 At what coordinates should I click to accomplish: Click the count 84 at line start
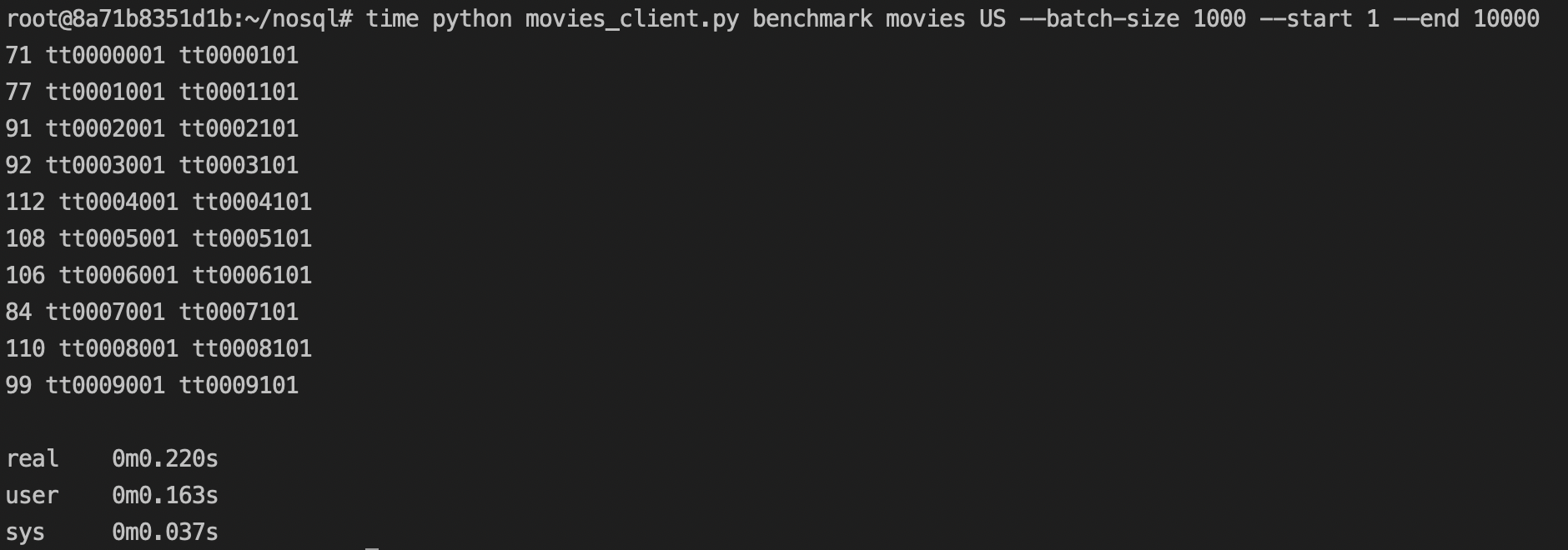18,312
